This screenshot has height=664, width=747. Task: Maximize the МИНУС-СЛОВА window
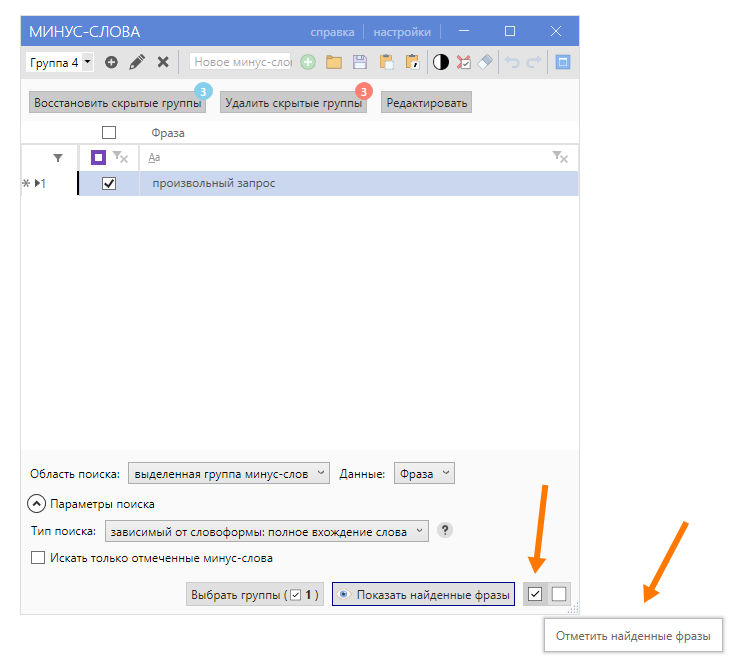coord(510,31)
